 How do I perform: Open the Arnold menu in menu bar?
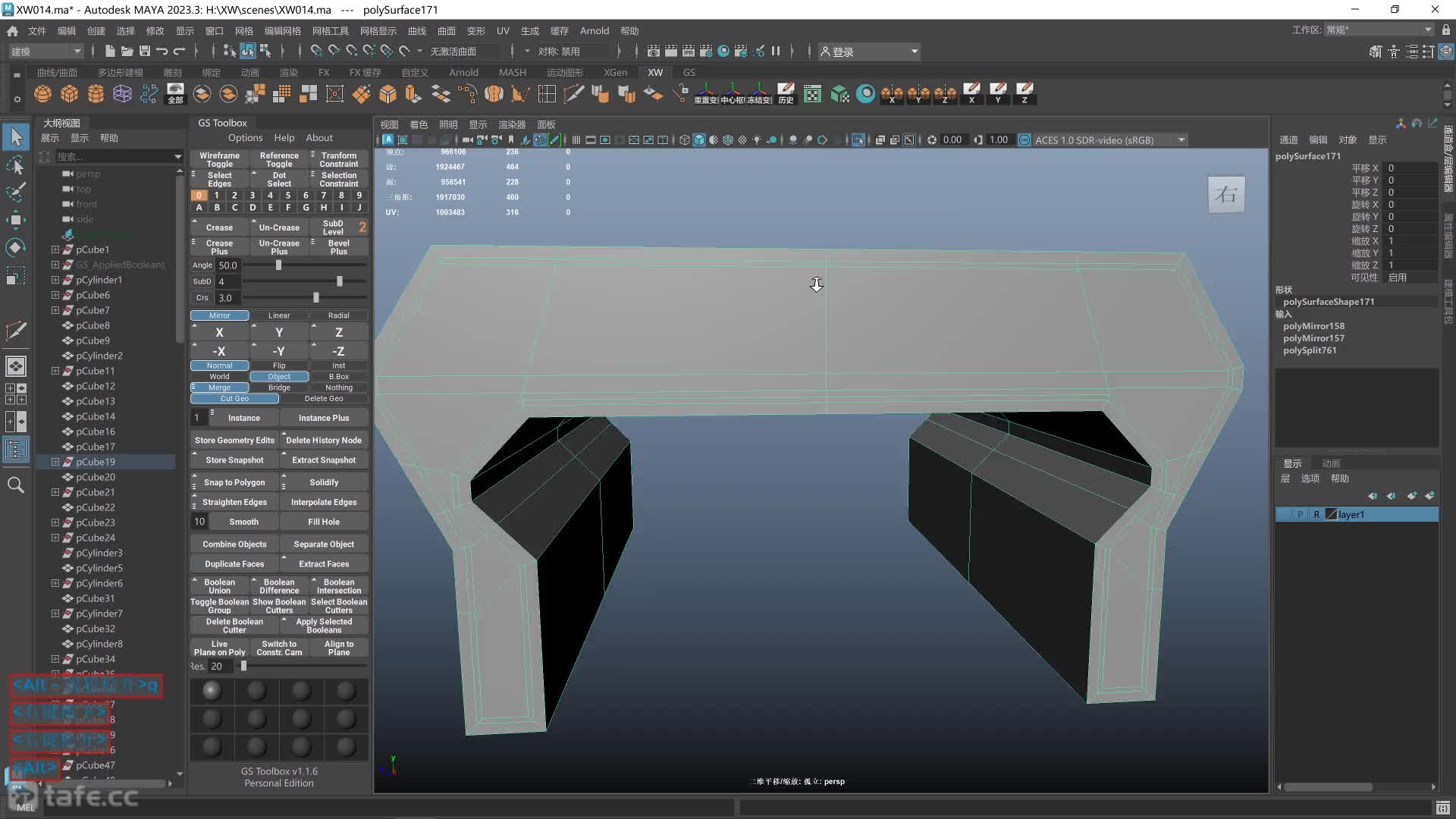point(595,31)
